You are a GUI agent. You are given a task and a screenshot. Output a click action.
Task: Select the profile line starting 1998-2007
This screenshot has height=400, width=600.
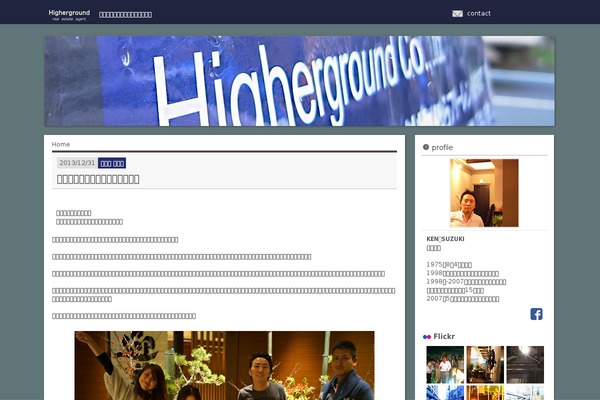(466, 282)
